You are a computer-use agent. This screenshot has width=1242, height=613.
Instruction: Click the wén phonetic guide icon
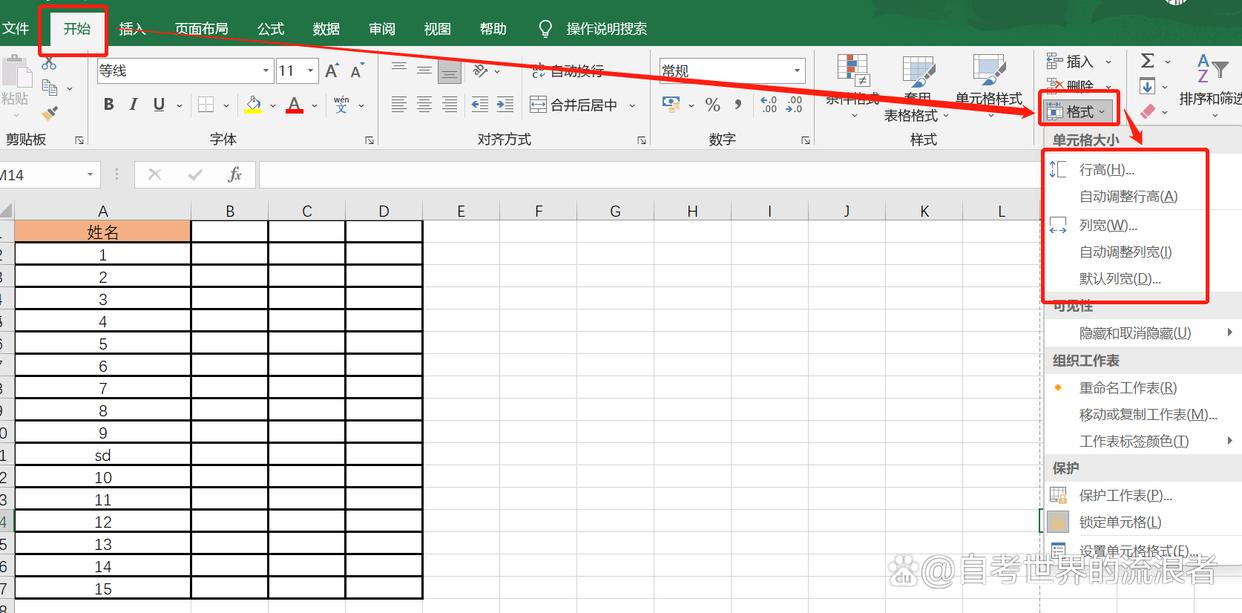342,105
